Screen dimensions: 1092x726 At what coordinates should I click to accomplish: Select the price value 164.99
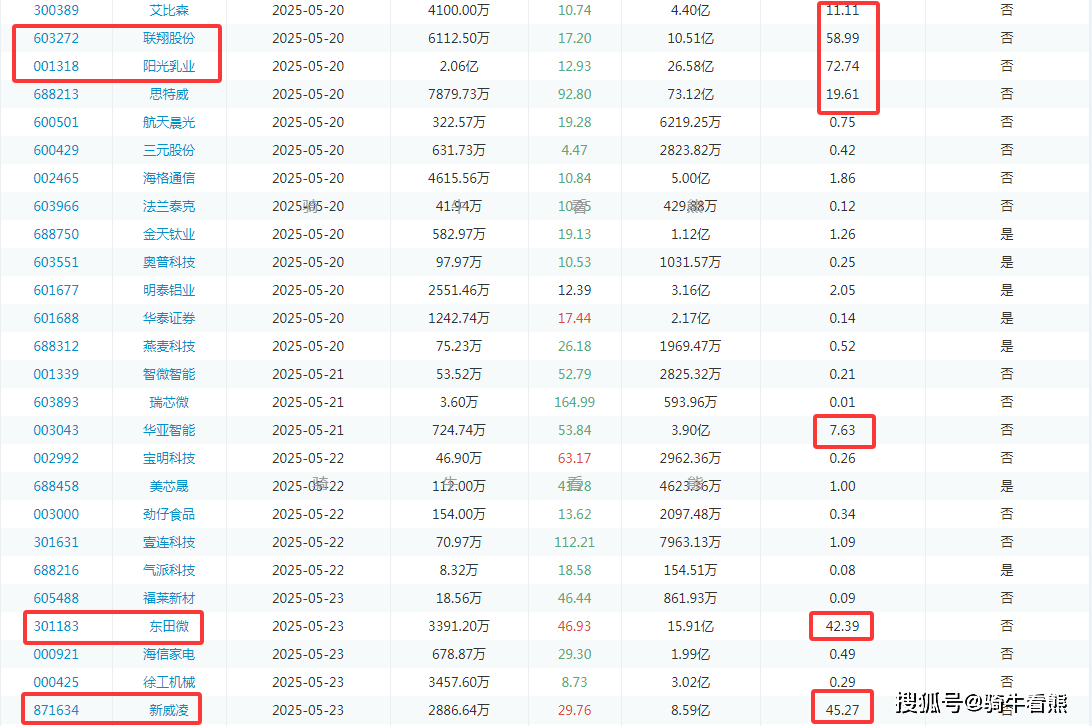(575, 402)
